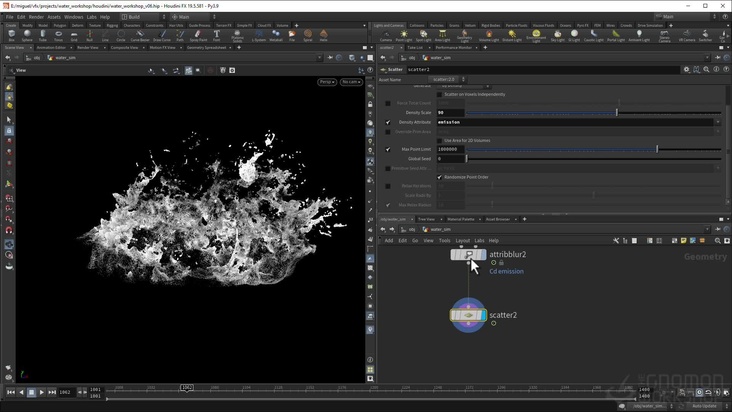The height and width of the screenshot is (412, 732).
Task: Click the scatter2 node in network
Action: (468, 316)
